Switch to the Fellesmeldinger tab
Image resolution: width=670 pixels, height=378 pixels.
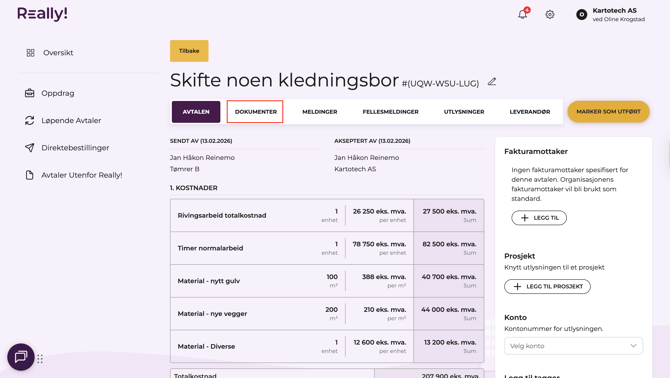tap(391, 112)
